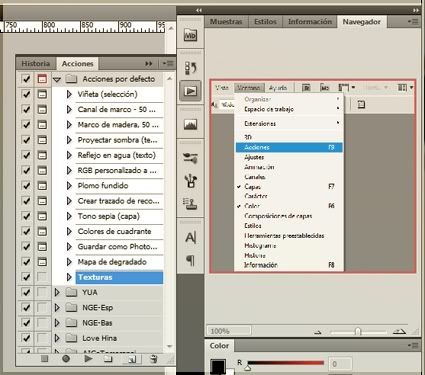Expand the Texturas action
The width and height of the screenshot is (425, 375).
pyautogui.click(x=69, y=277)
